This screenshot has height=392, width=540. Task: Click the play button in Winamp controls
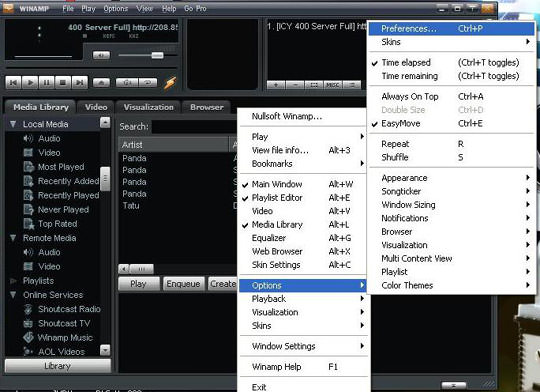coord(30,83)
